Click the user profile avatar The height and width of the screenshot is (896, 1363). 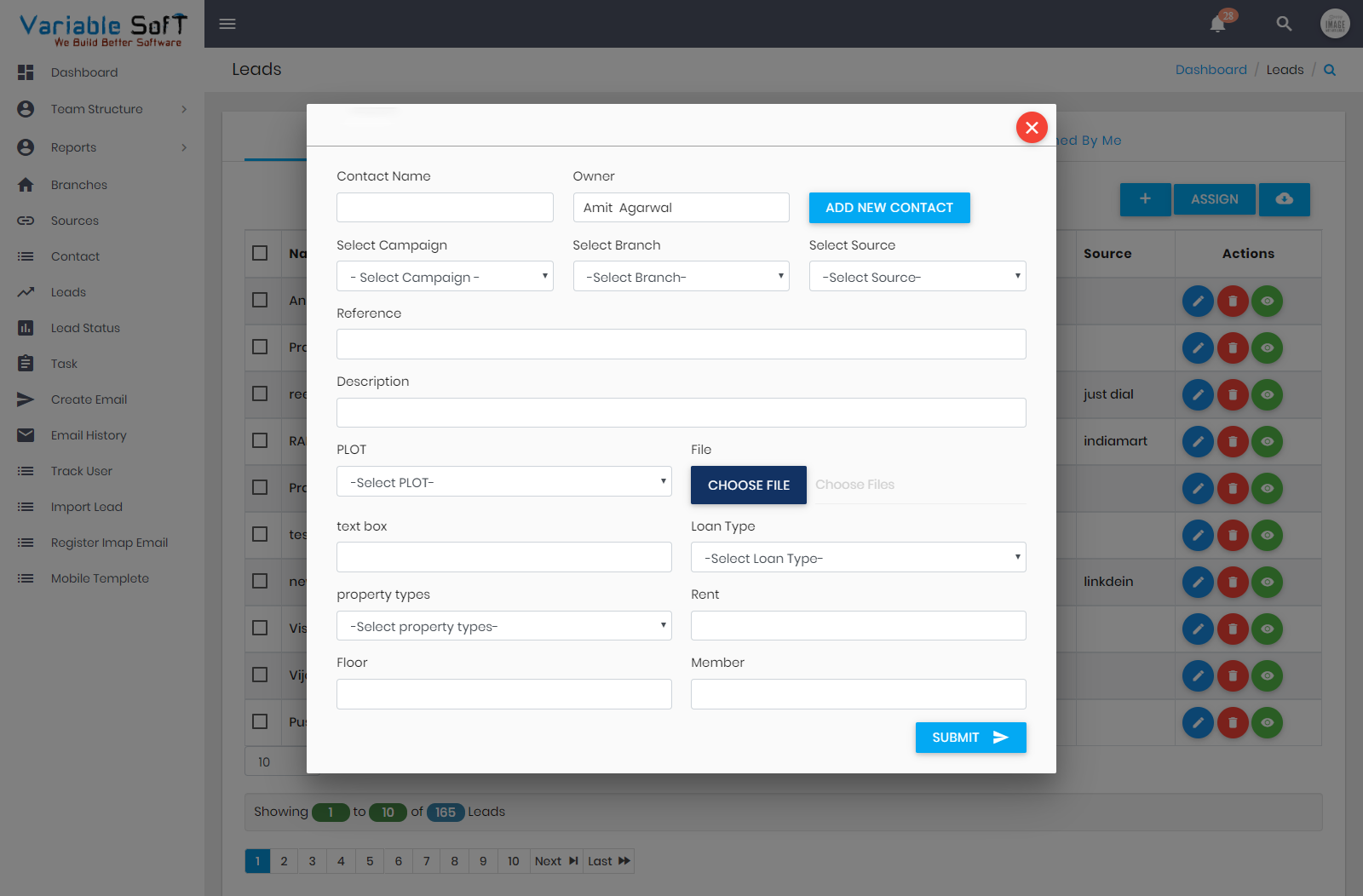coord(1335,23)
